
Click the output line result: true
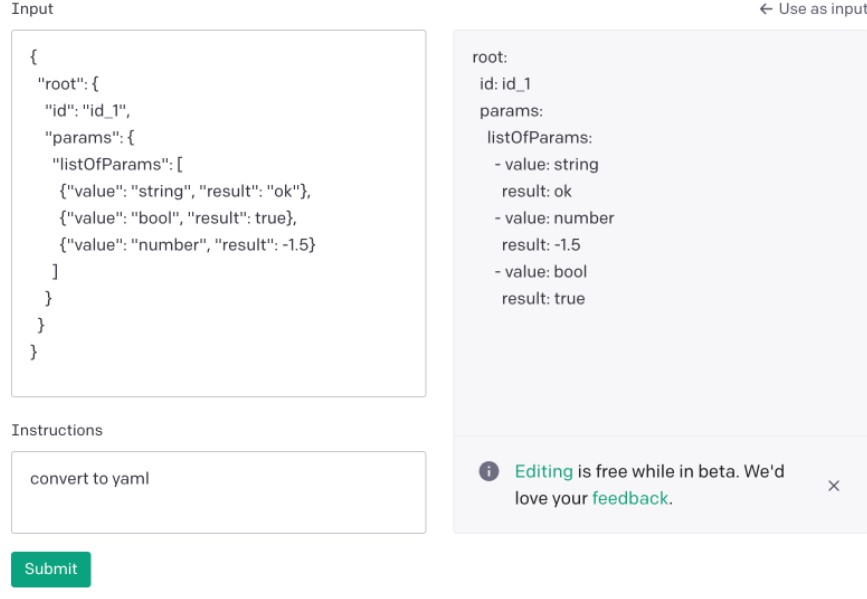click(544, 299)
